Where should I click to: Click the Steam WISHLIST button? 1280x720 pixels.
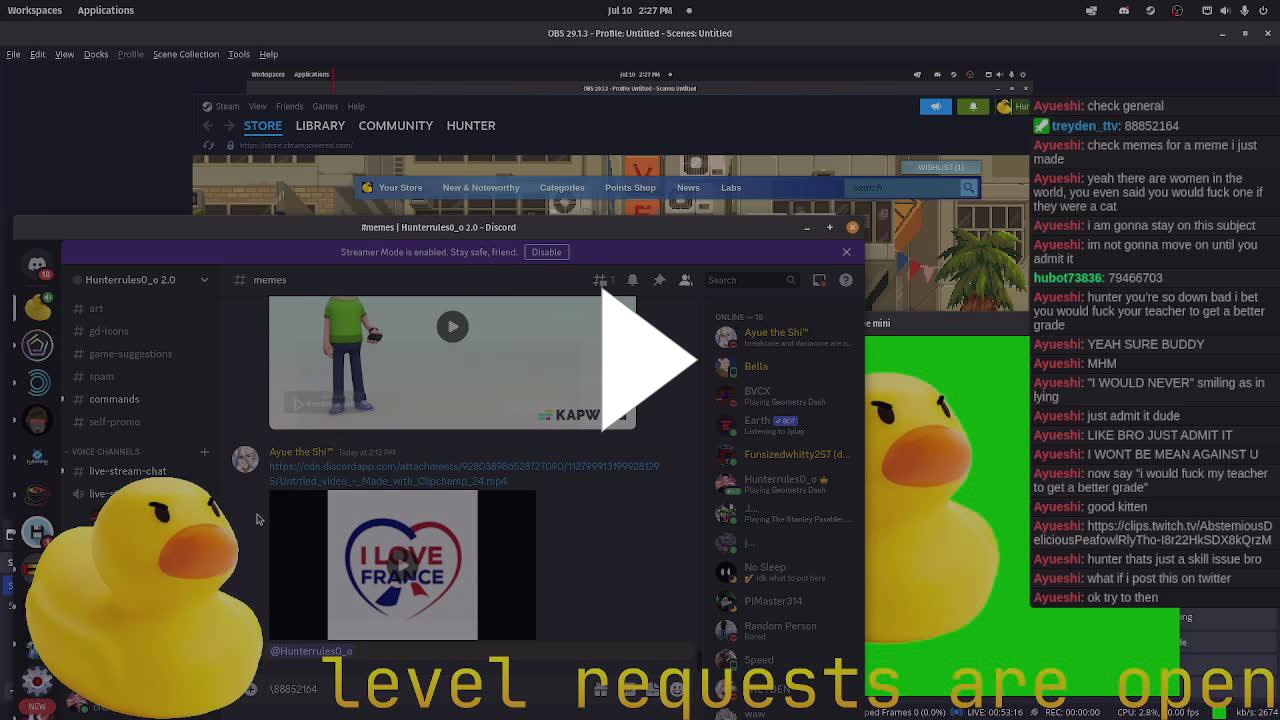941,167
